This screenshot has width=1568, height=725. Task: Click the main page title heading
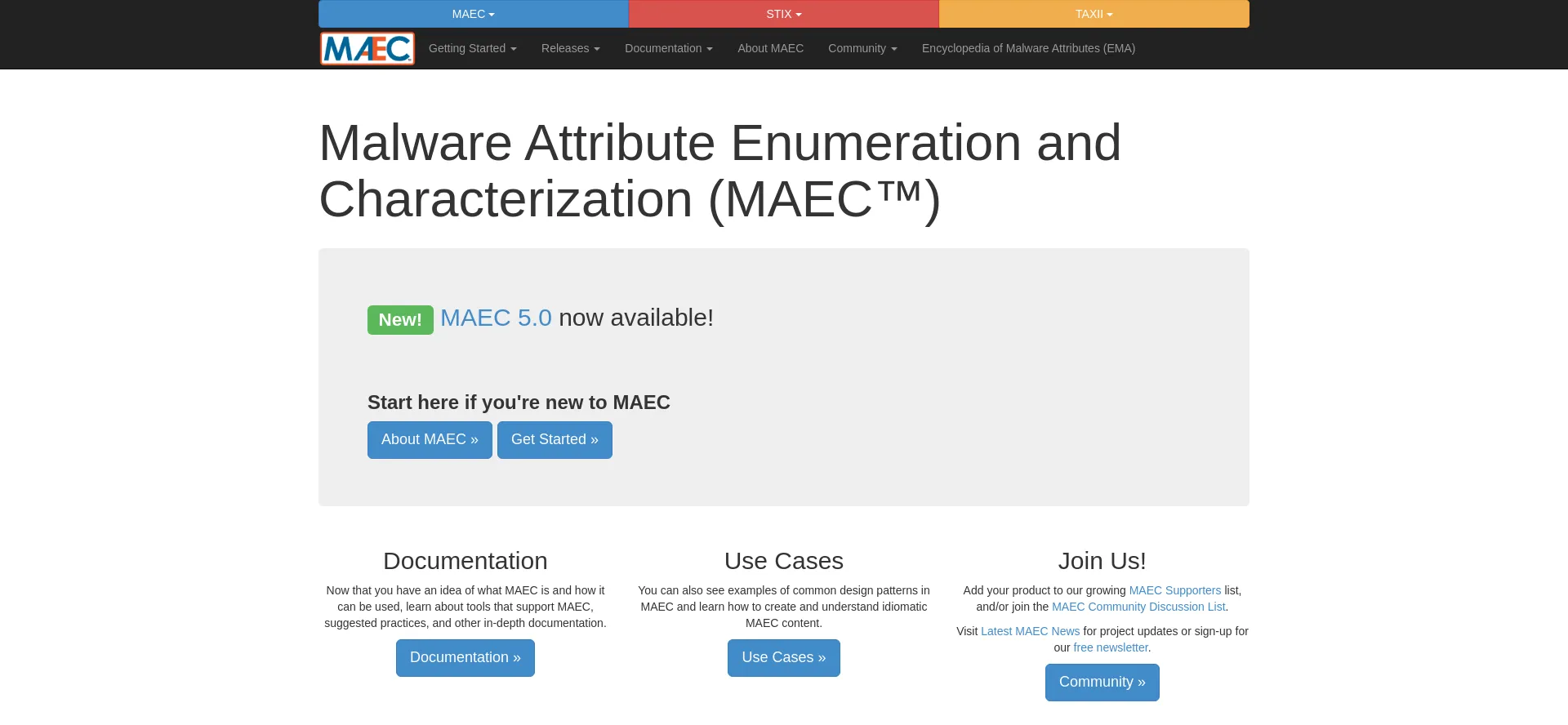point(719,171)
